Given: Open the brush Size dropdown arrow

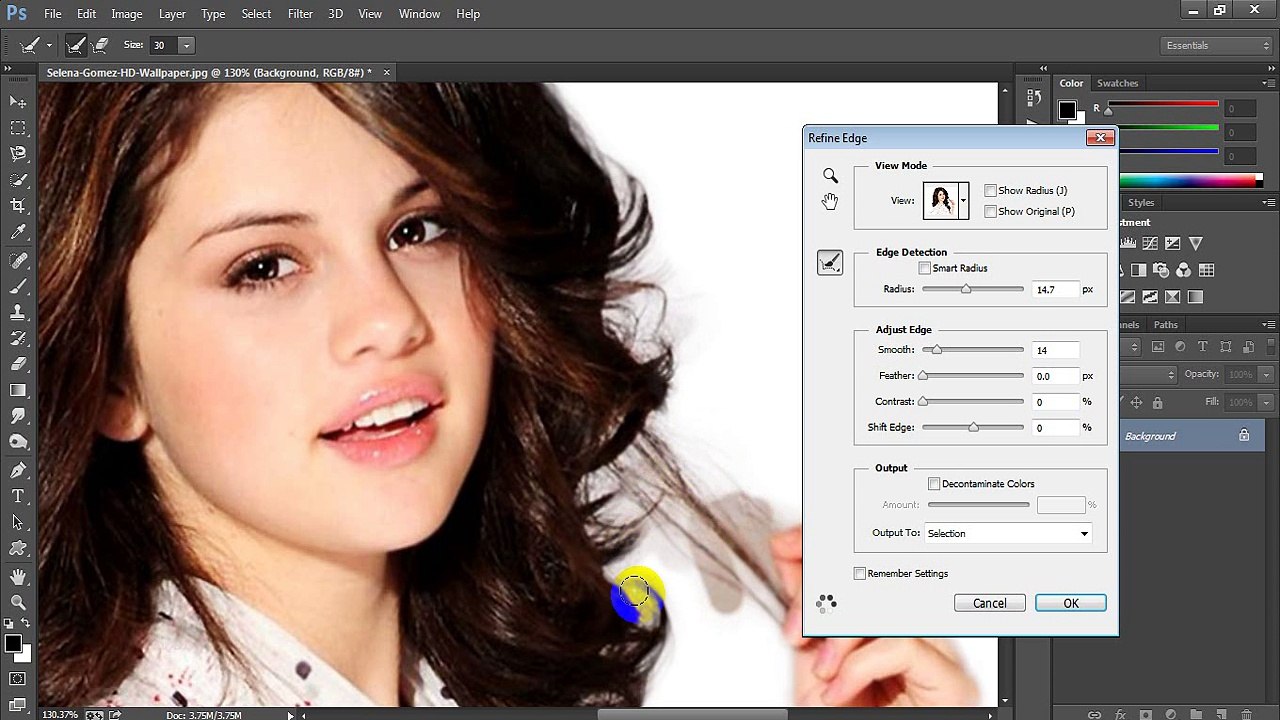Looking at the screenshot, I should coord(186,45).
